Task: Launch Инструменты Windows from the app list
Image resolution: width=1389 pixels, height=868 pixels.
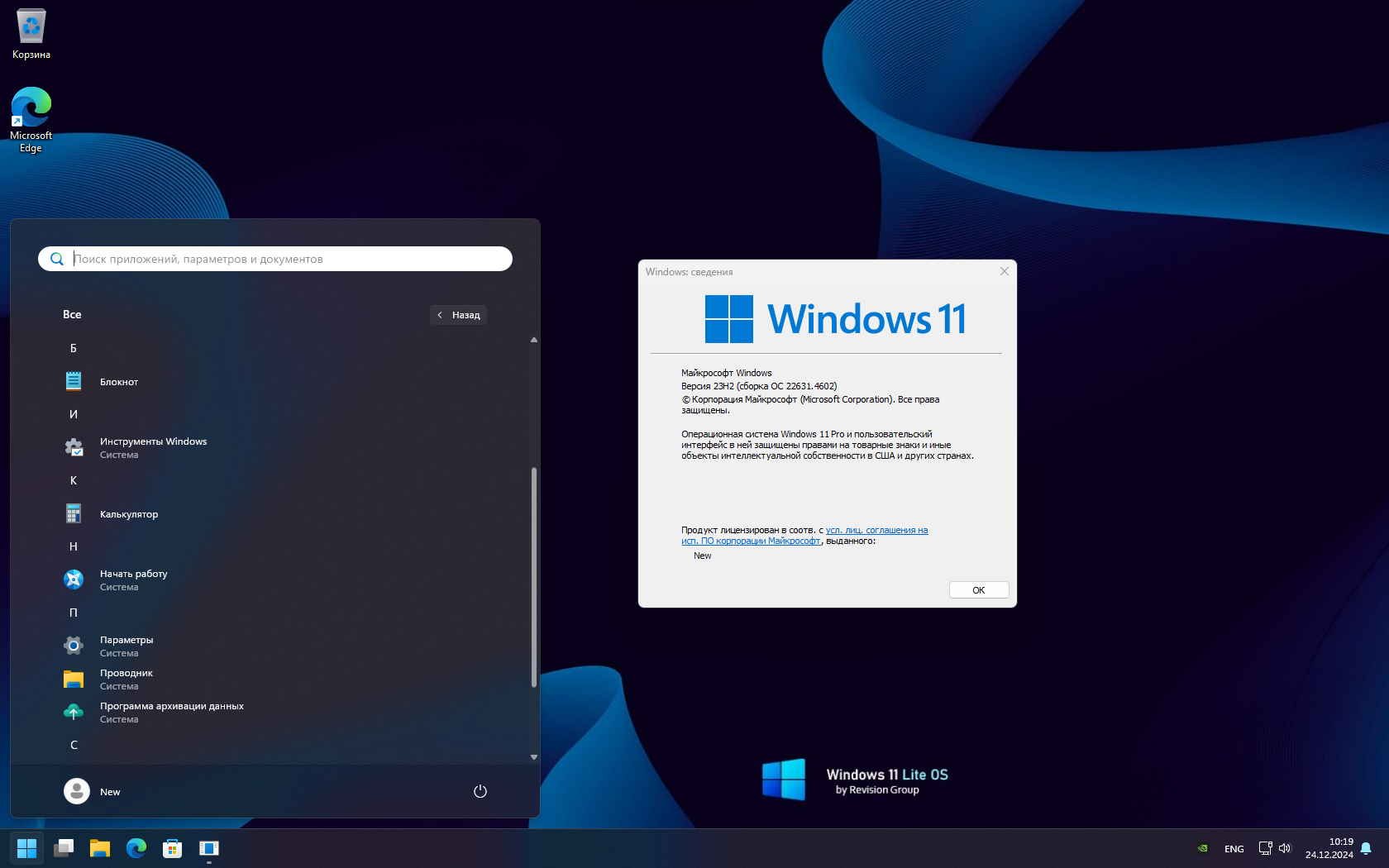Action: [153, 447]
